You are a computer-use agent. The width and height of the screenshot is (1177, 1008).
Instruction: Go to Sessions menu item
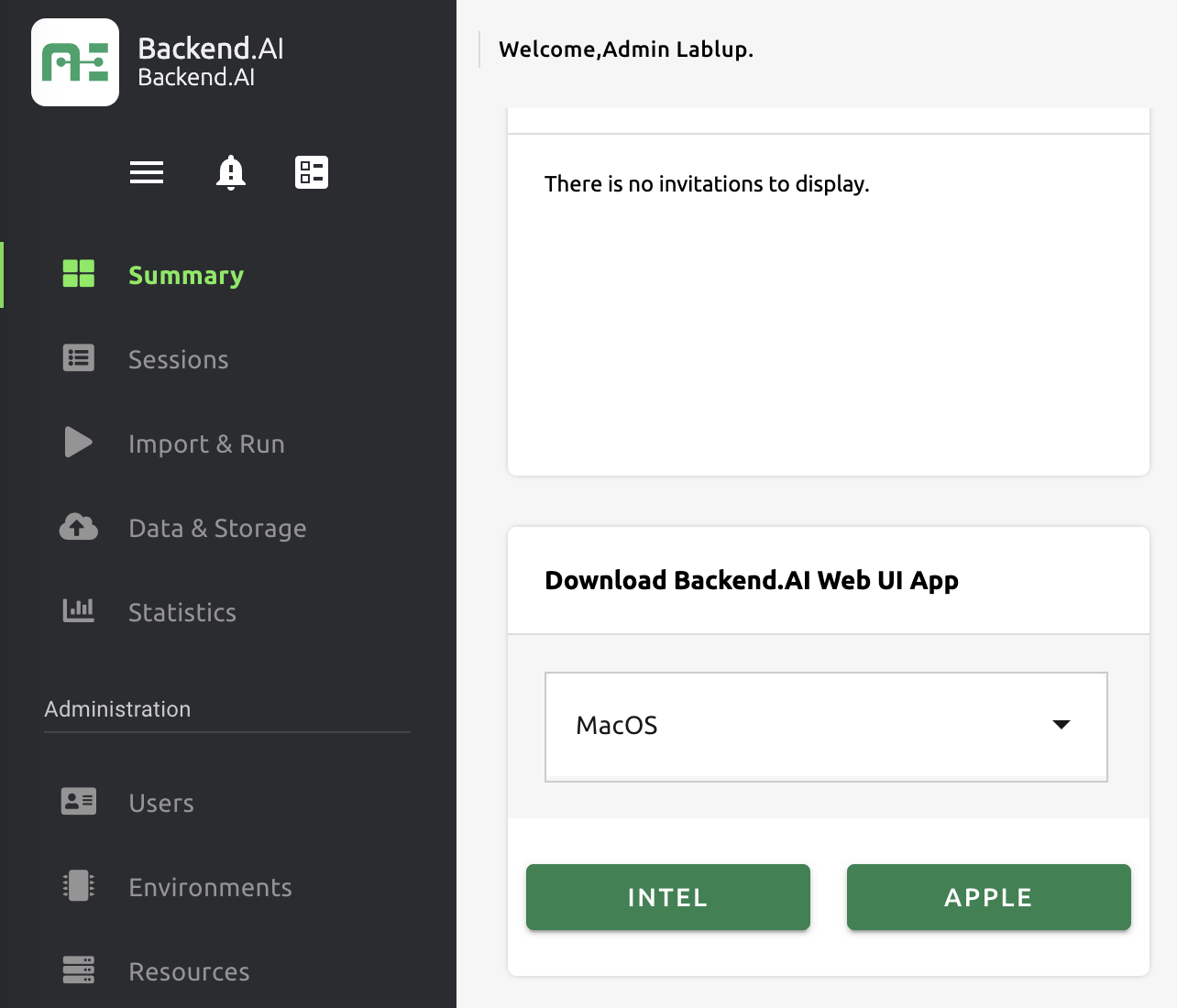(179, 360)
